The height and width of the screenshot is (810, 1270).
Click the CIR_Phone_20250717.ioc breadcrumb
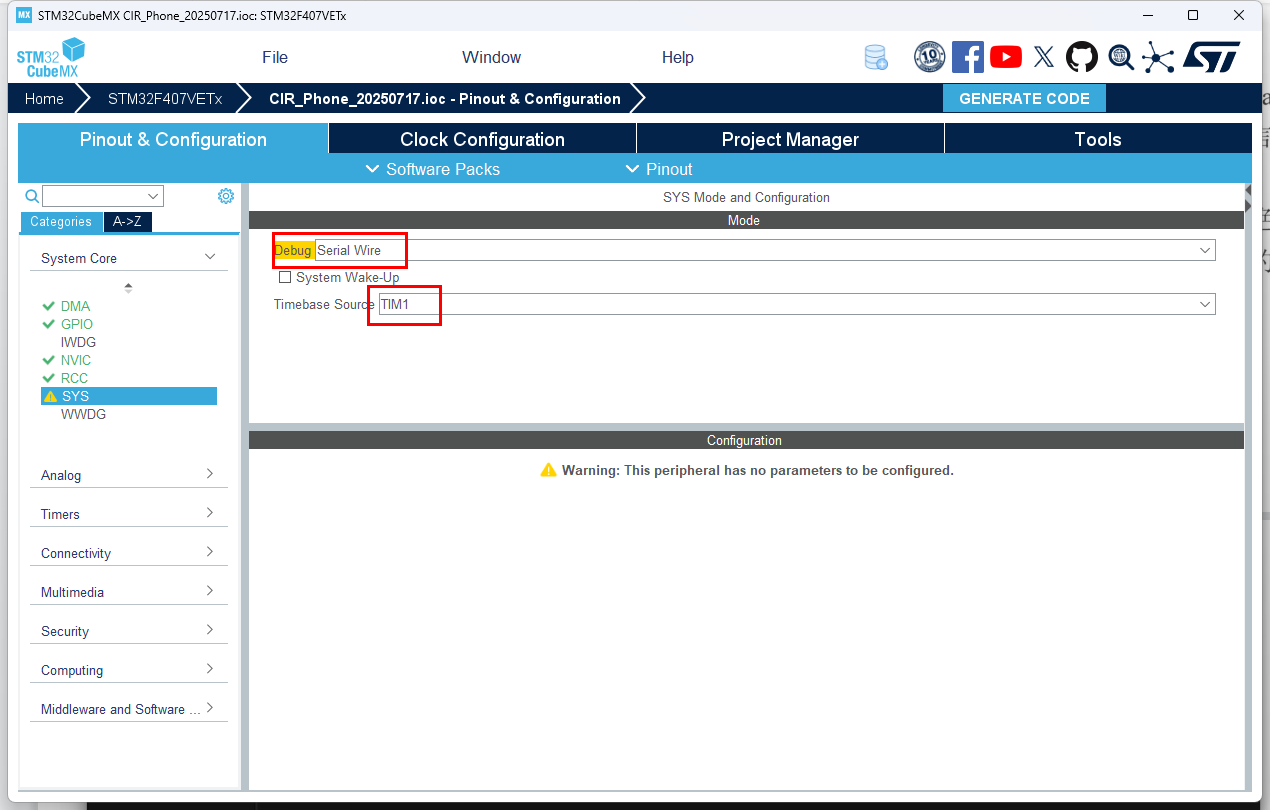pyautogui.click(x=445, y=98)
